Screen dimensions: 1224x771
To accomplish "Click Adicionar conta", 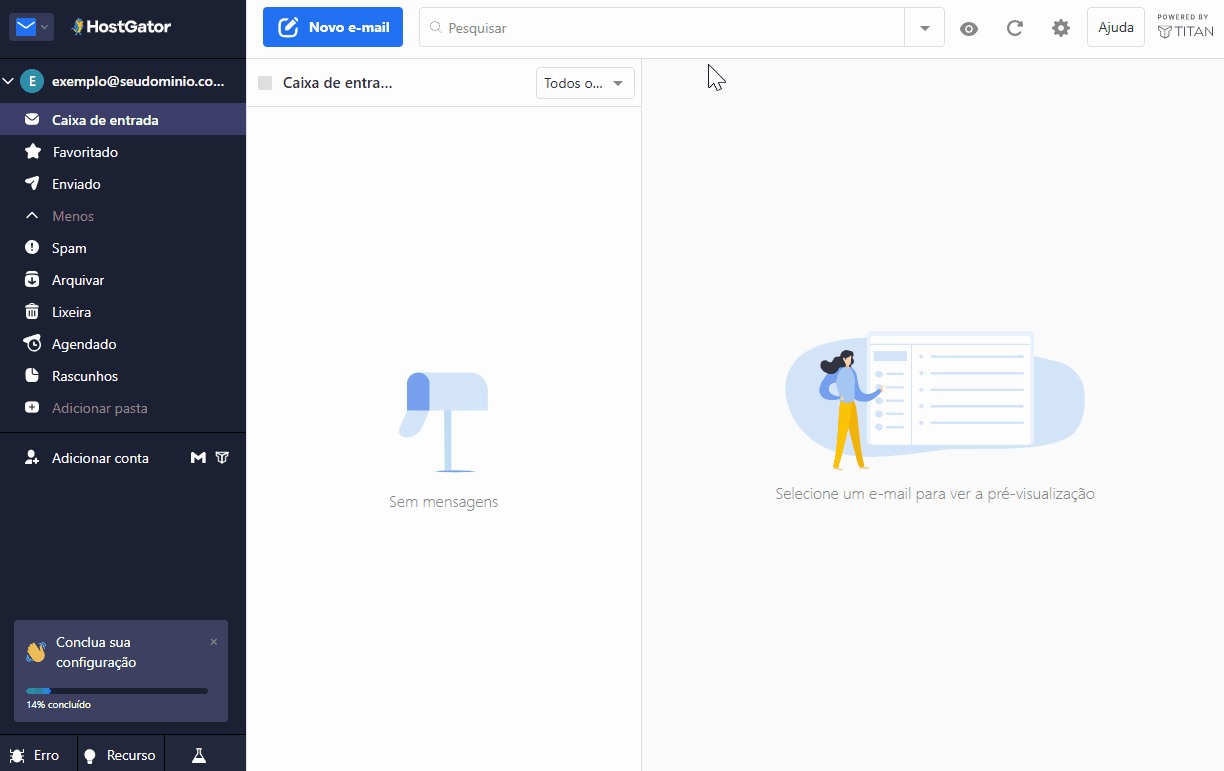I will [100, 458].
